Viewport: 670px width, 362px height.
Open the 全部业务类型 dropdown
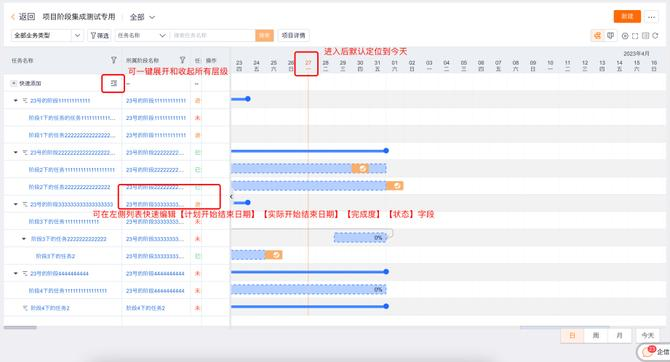(x=47, y=35)
